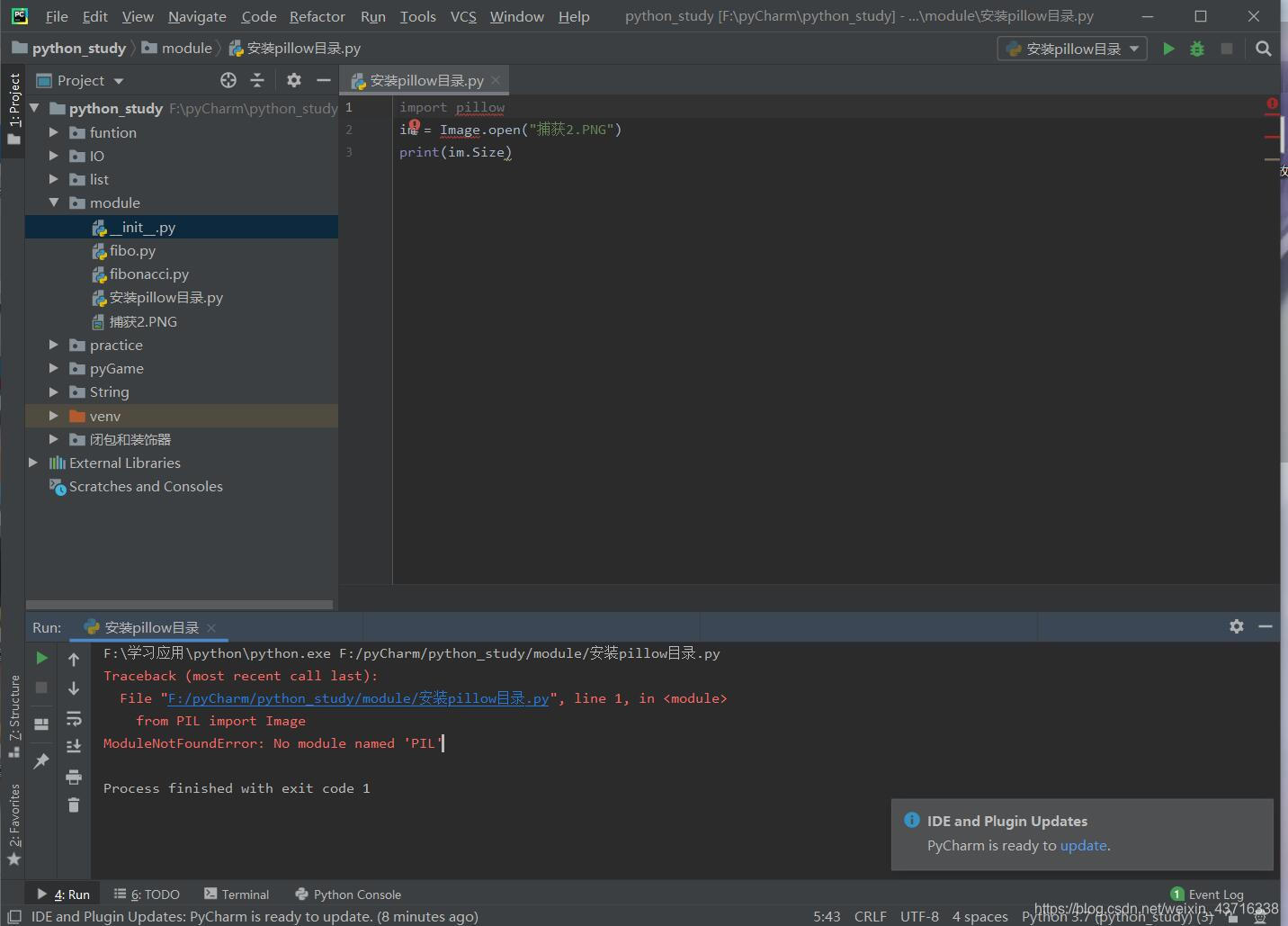Open Run panel settings gear
This screenshot has width=1288, height=926.
click(x=1237, y=626)
